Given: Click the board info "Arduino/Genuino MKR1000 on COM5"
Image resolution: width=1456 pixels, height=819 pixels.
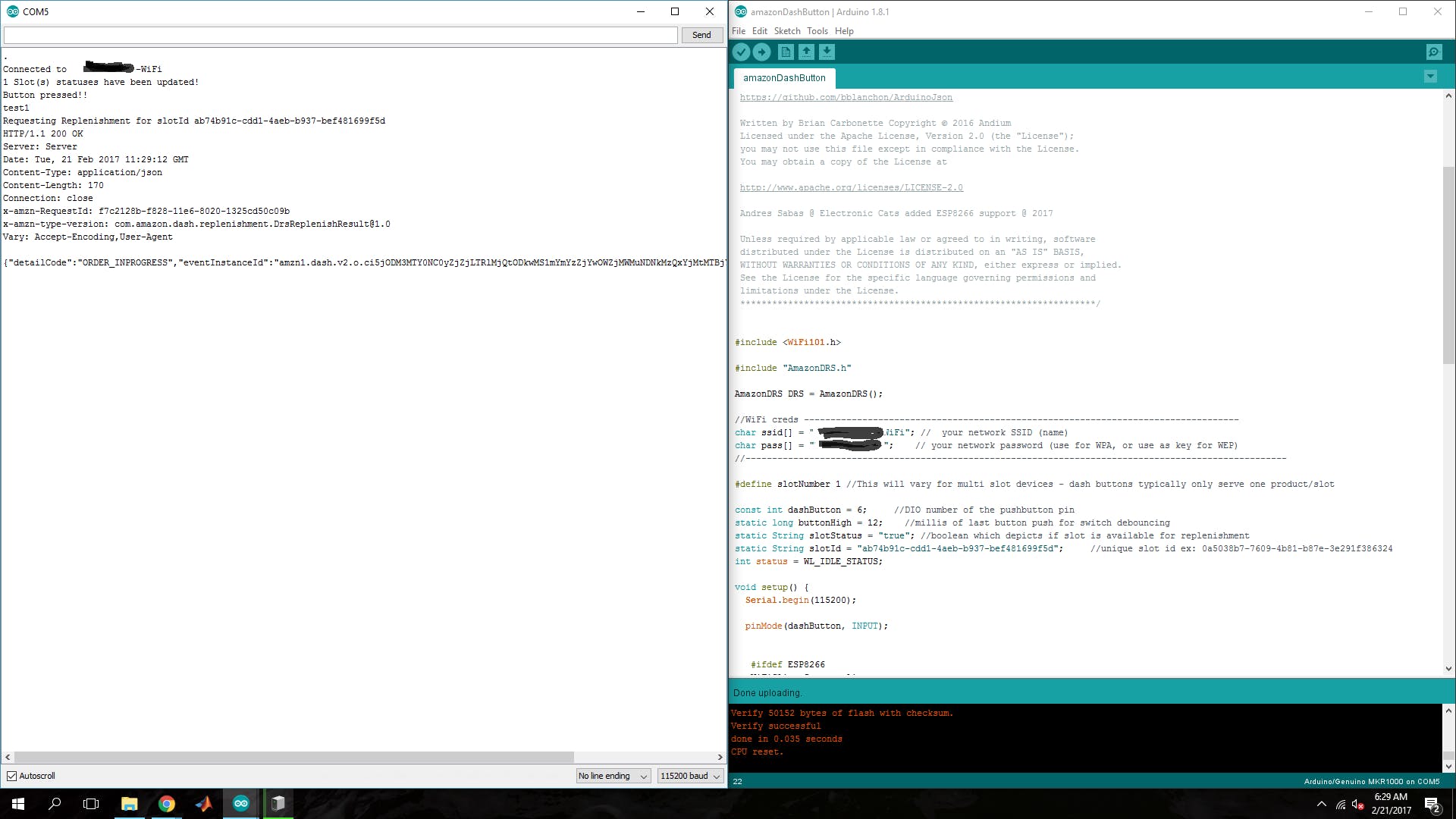Looking at the screenshot, I should pyautogui.click(x=1372, y=782).
